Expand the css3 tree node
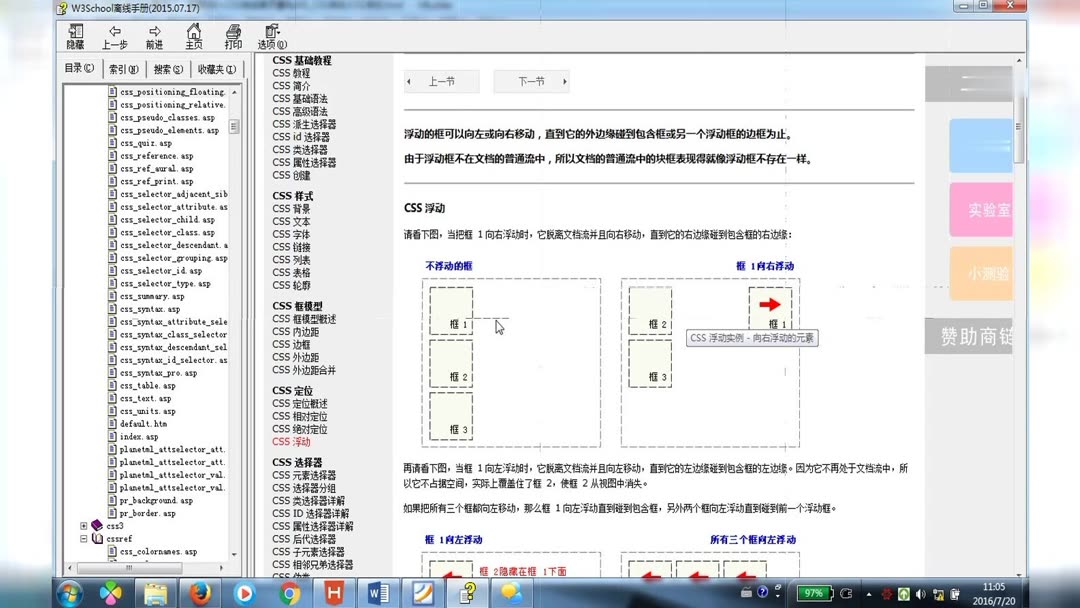This screenshot has height=608, width=1080. [85, 525]
